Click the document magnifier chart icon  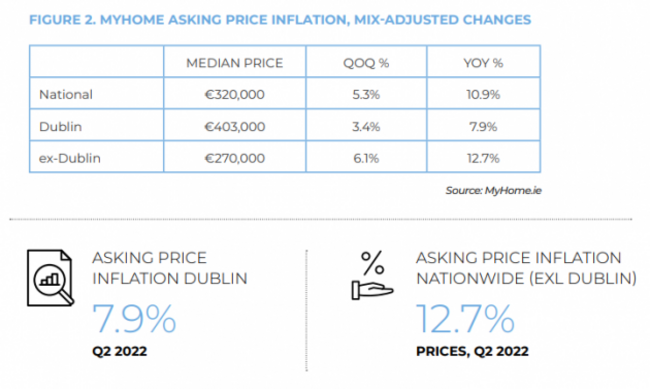click(51, 278)
